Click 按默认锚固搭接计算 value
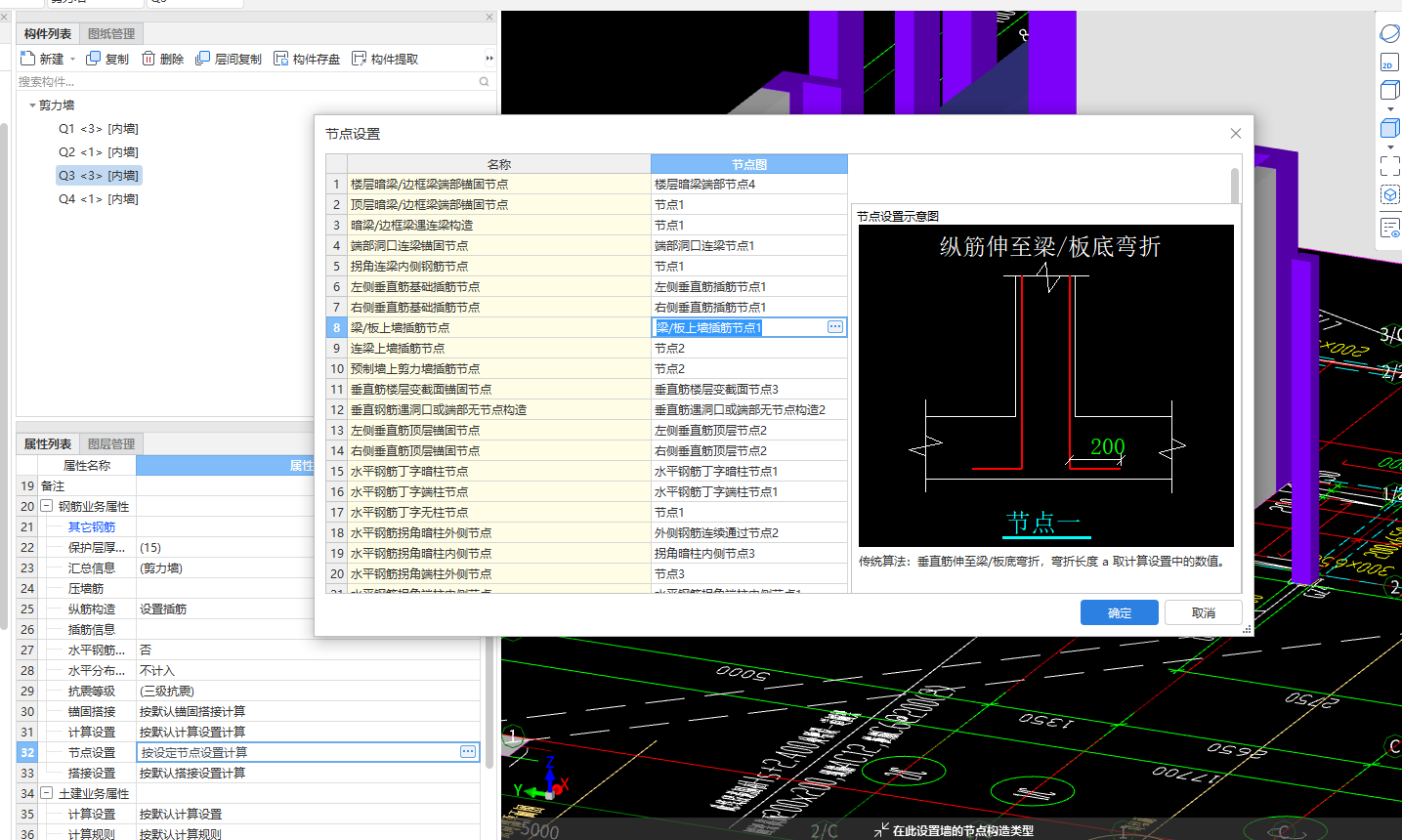 (192, 712)
